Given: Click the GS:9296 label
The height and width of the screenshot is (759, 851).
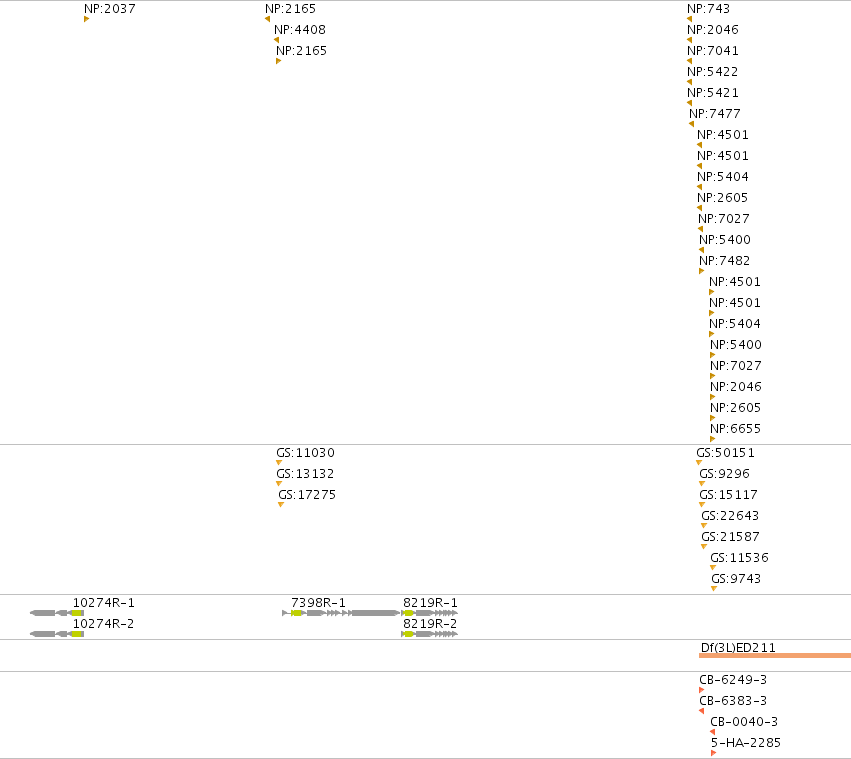Looking at the screenshot, I should (725, 474).
